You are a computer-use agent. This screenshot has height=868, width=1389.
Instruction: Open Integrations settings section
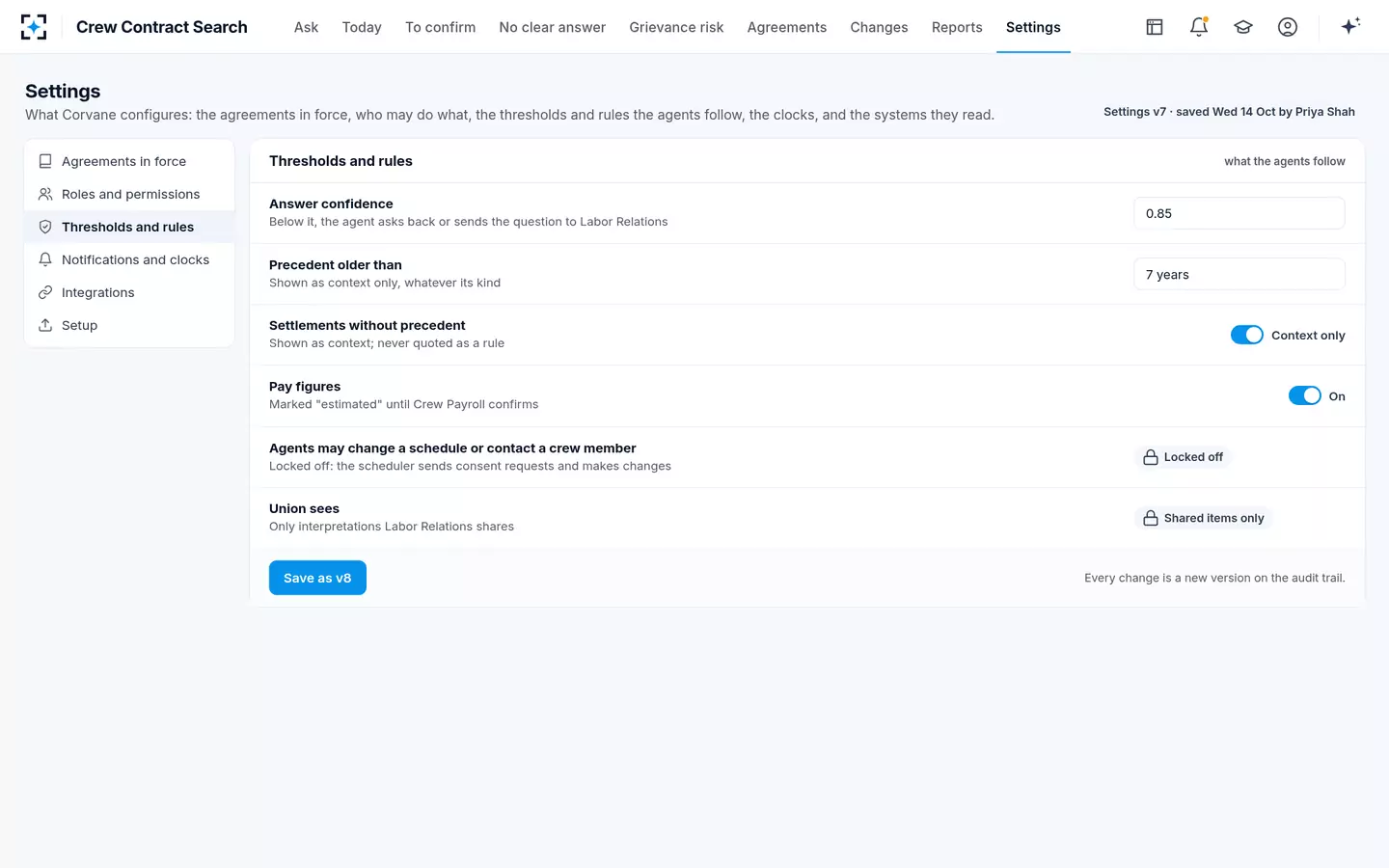[129, 292]
